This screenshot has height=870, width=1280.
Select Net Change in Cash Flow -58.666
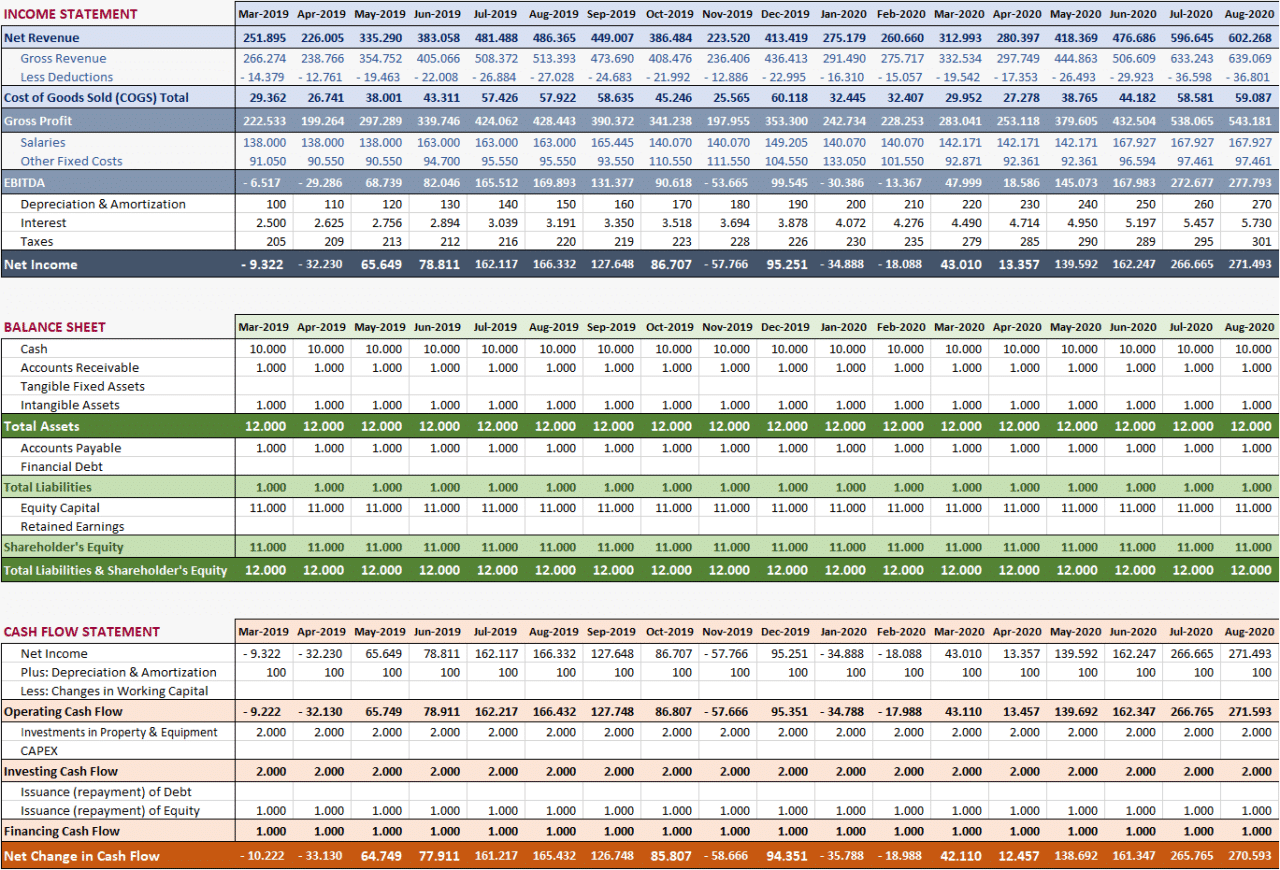[726, 856]
